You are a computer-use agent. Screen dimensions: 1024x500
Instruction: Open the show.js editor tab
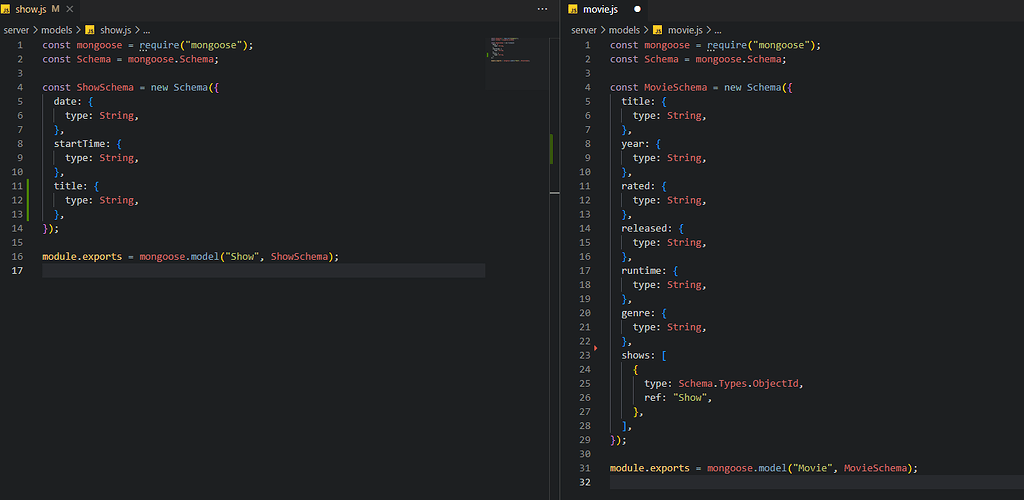pos(30,9)
